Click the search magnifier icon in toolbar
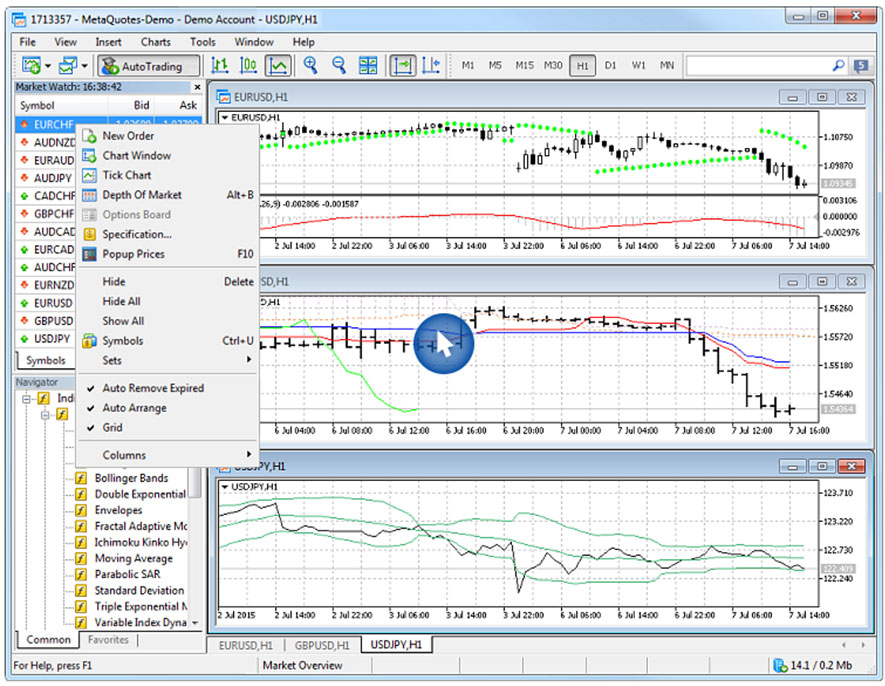Viewport: 885px width, 686px height. point(838,65)
